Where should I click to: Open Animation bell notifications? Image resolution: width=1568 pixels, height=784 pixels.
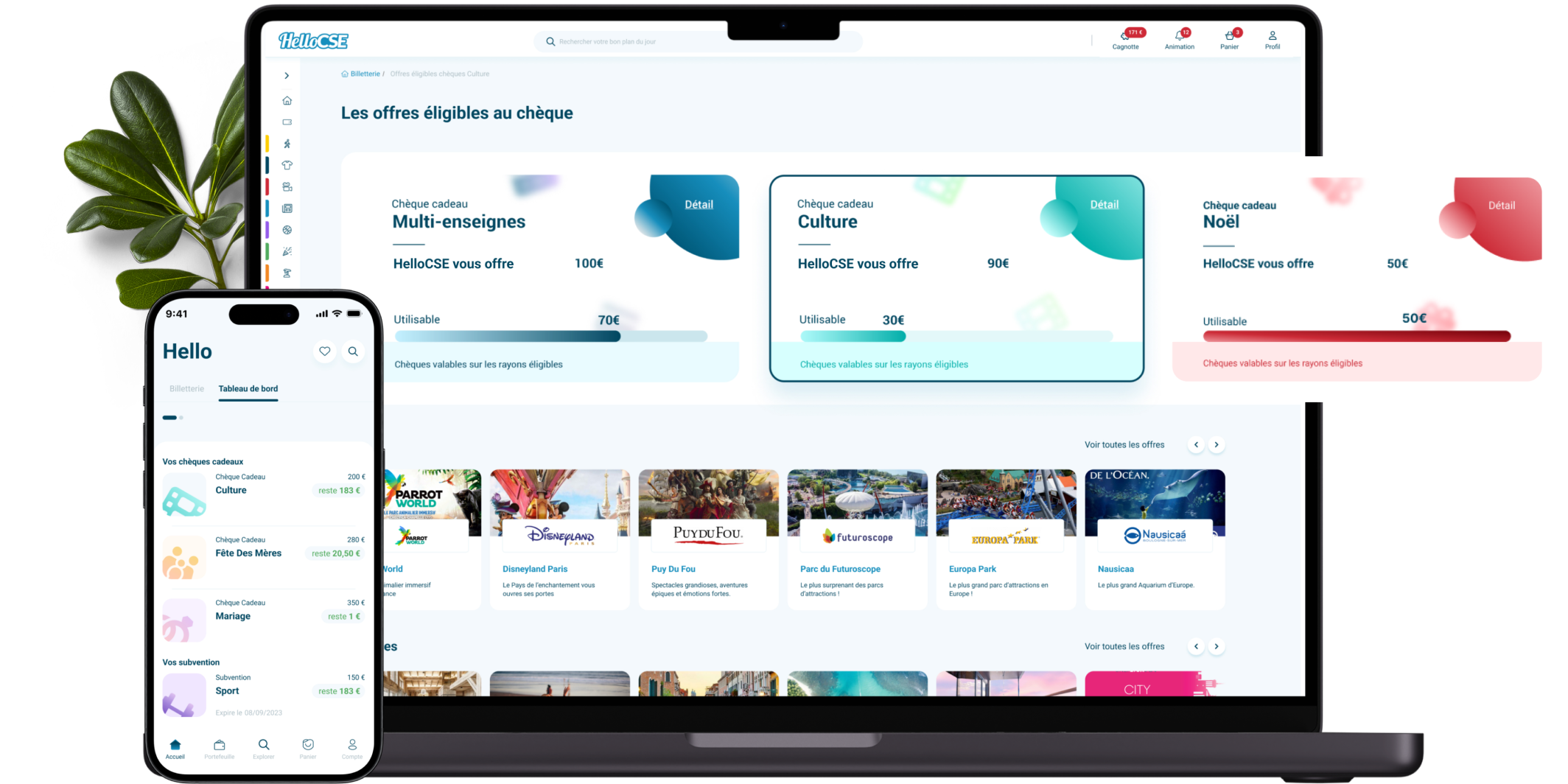coord(1179,38)
